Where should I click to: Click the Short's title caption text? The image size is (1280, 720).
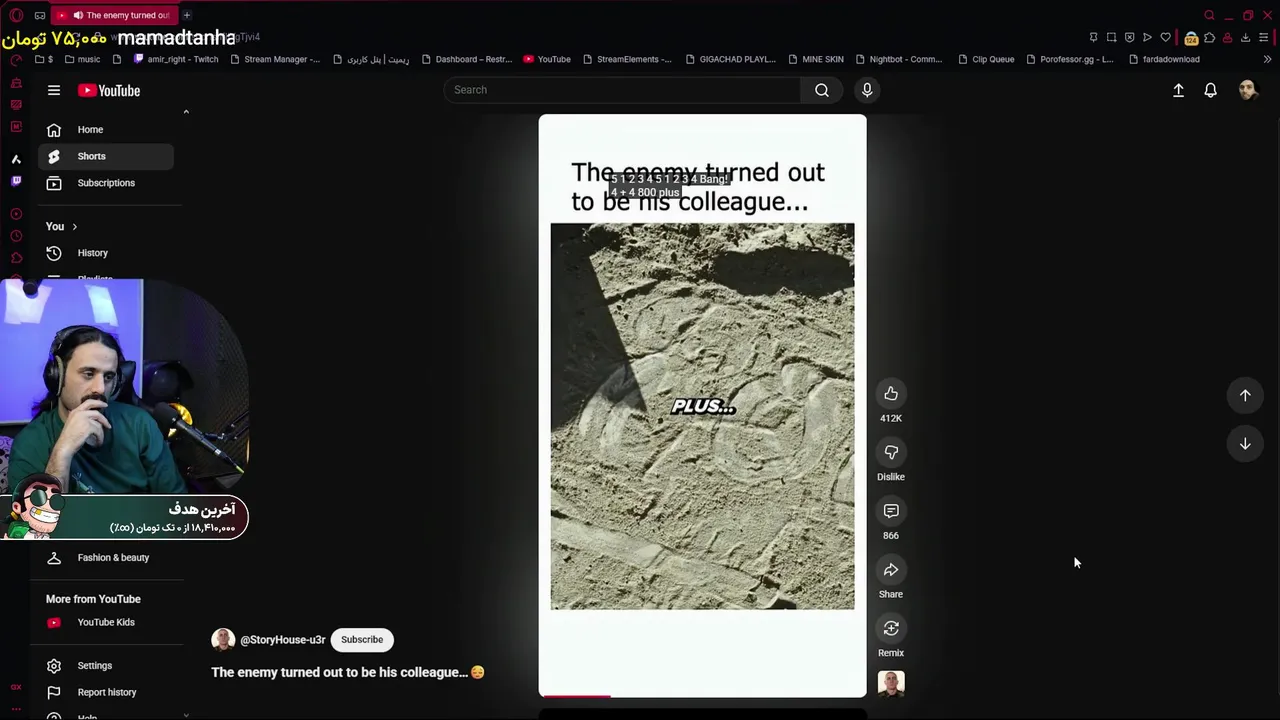click(x=347, y=672)
